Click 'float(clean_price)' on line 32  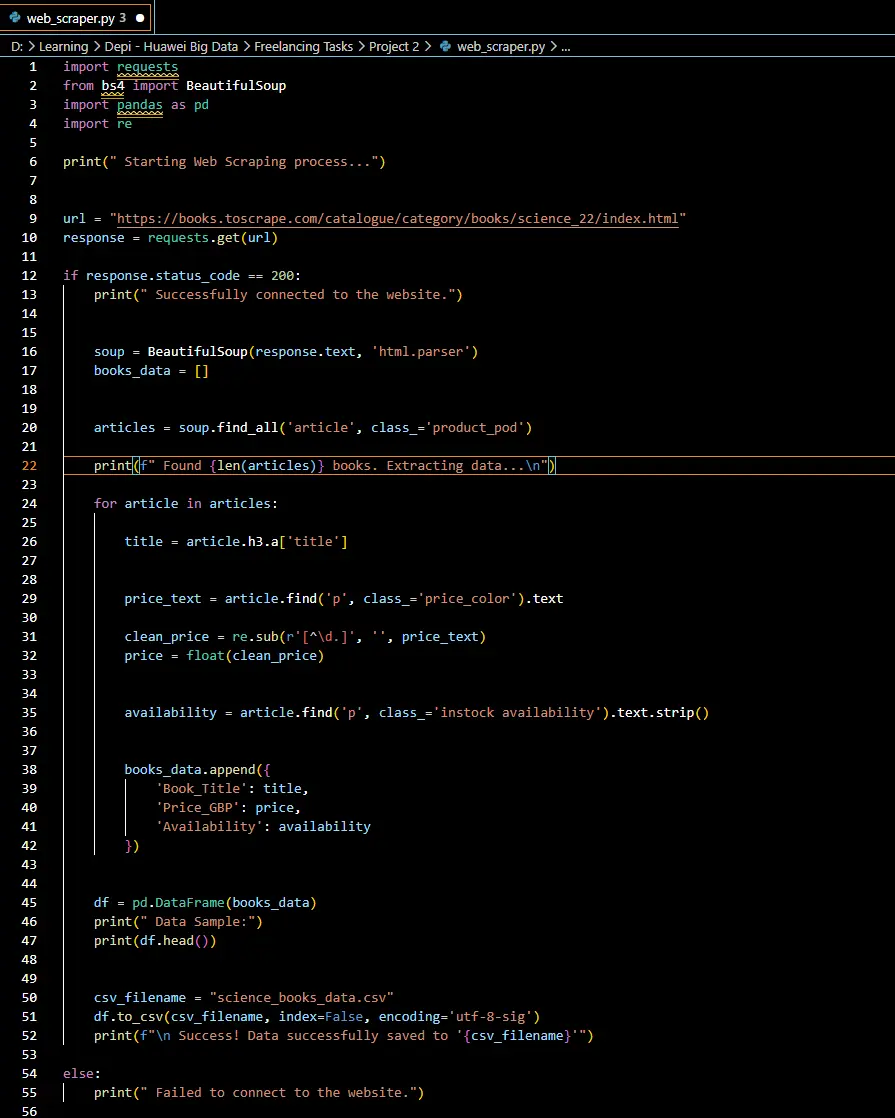click(255, 656)
